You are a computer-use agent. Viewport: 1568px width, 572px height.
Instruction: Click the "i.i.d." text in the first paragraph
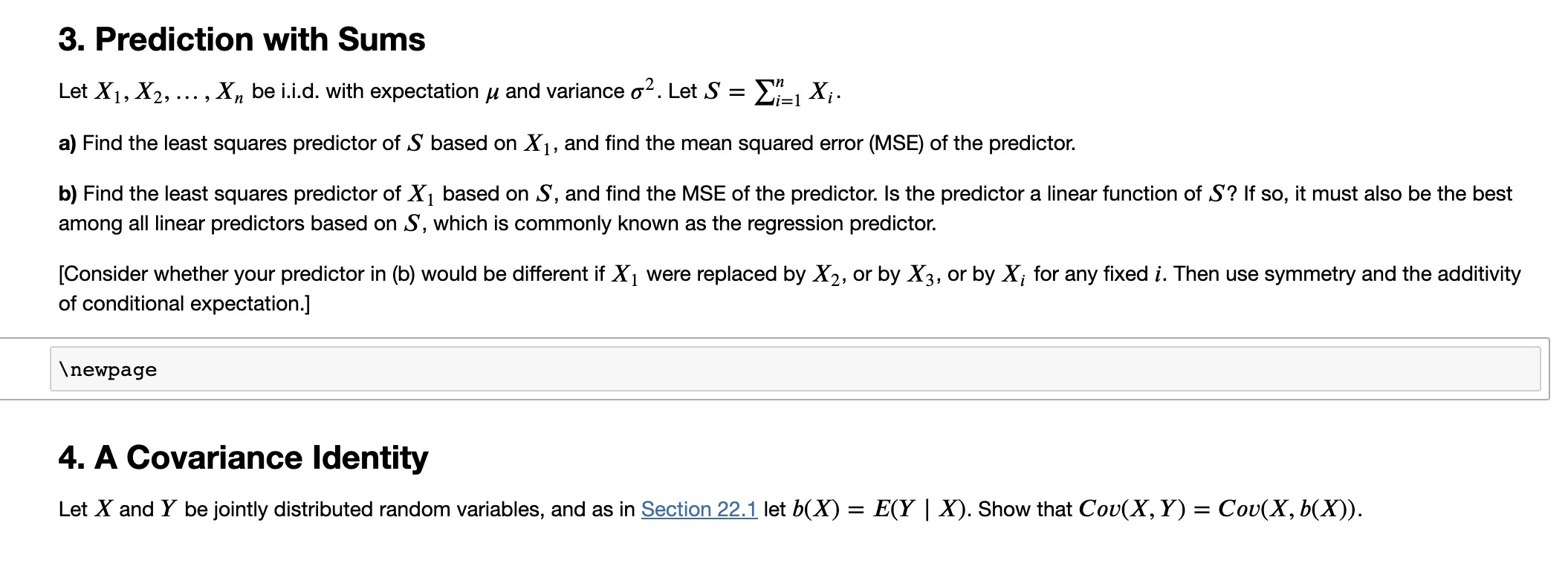300,91
